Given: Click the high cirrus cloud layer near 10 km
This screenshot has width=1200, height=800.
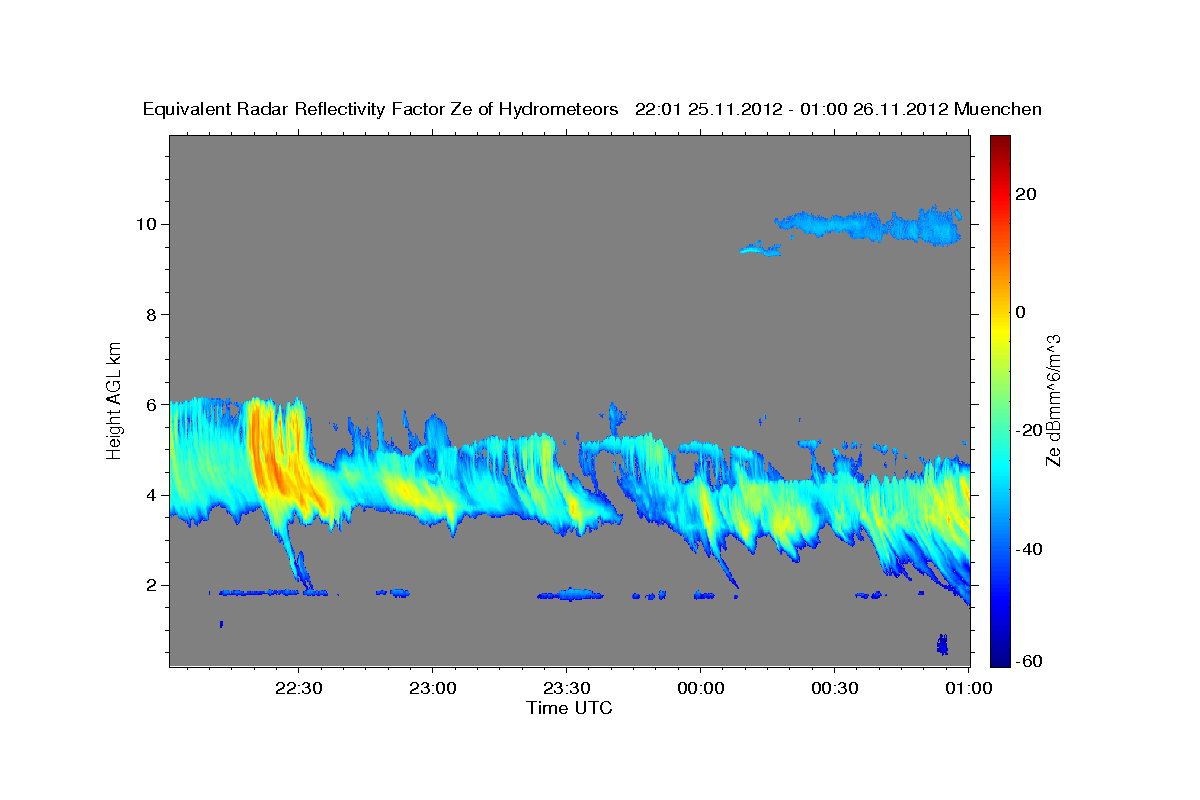Looking at the screenshot, I should tap(870, 226).
